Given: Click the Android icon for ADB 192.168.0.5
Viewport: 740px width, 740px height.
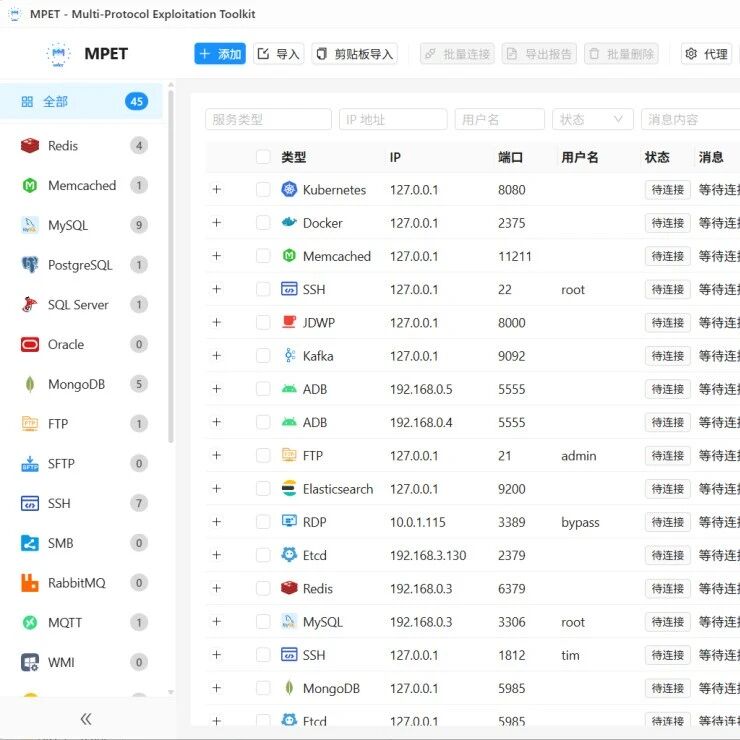Looking at the screenshot, I should [x=289, y=389].
